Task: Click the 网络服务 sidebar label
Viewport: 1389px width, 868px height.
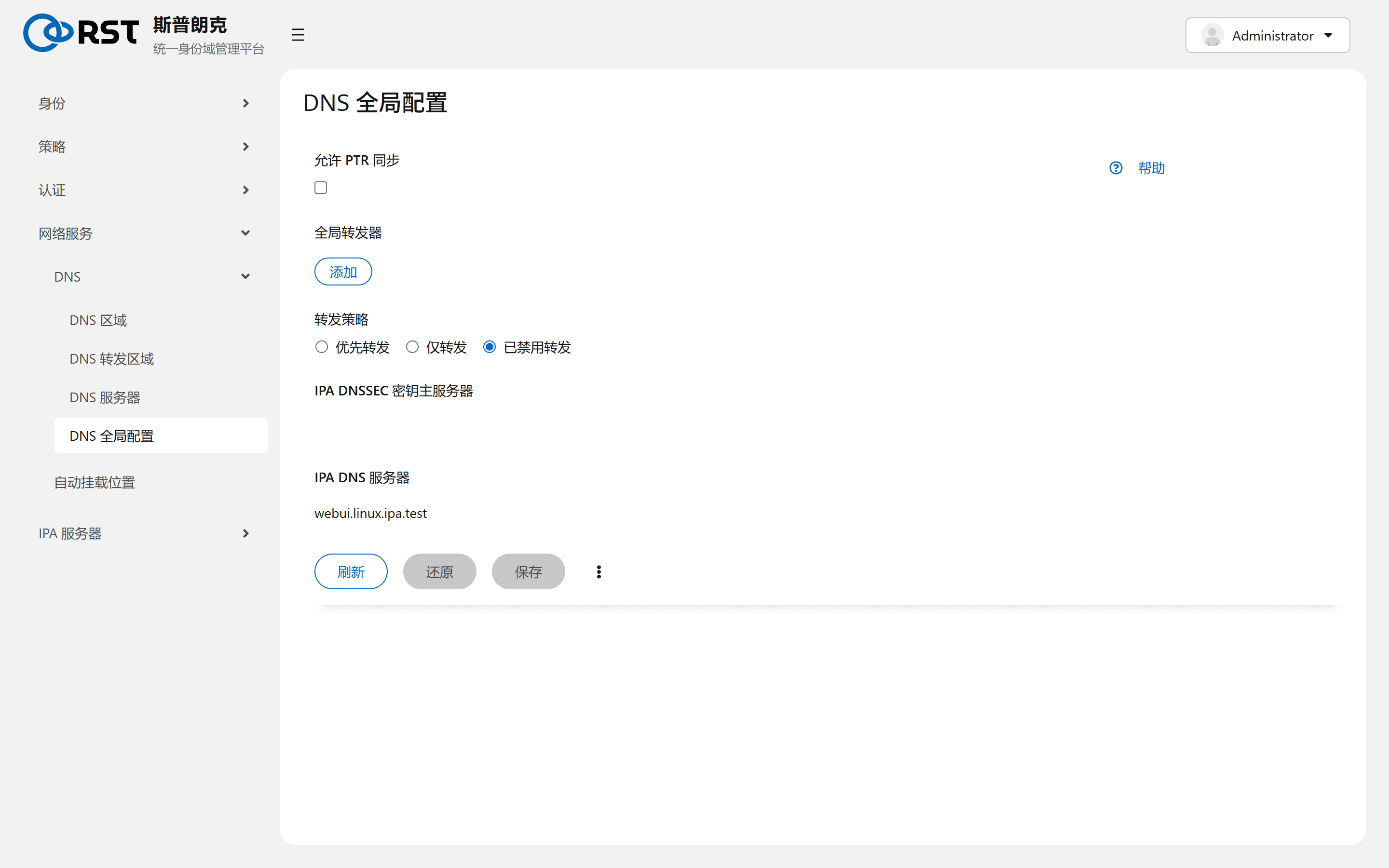Action: pyautogui.click(x=66, y=234)
